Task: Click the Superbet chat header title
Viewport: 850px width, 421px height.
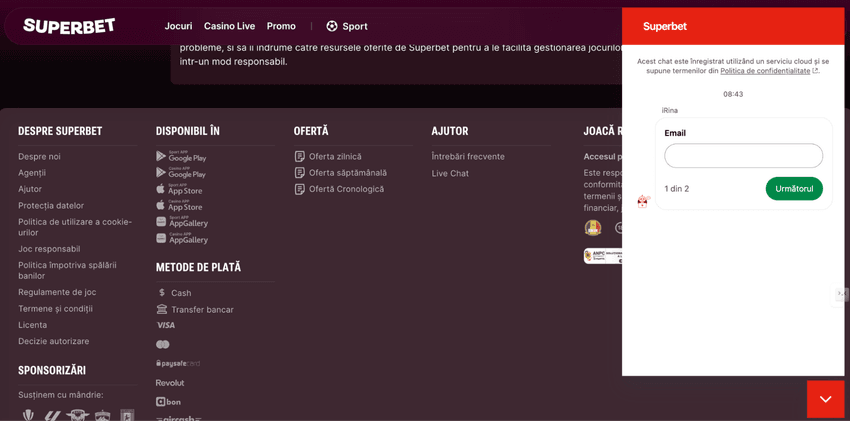Action: [x=665, y=26]
